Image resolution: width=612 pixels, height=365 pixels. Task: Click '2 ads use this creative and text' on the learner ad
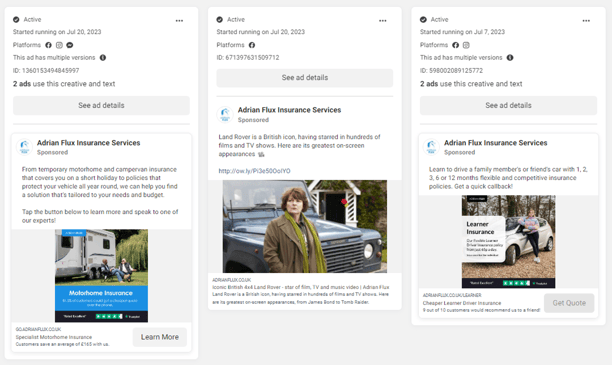pyautogui.click(x=471, y=84)
